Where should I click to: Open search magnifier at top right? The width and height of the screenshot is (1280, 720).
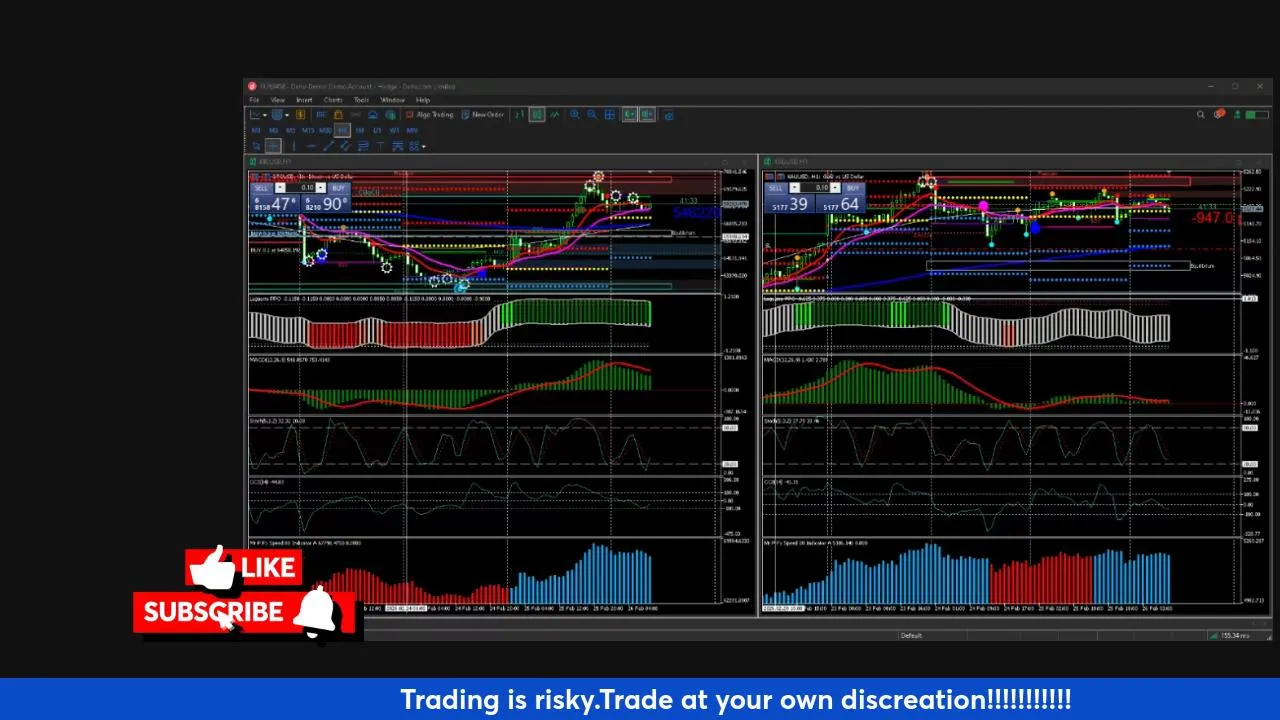coord(1201,115)
